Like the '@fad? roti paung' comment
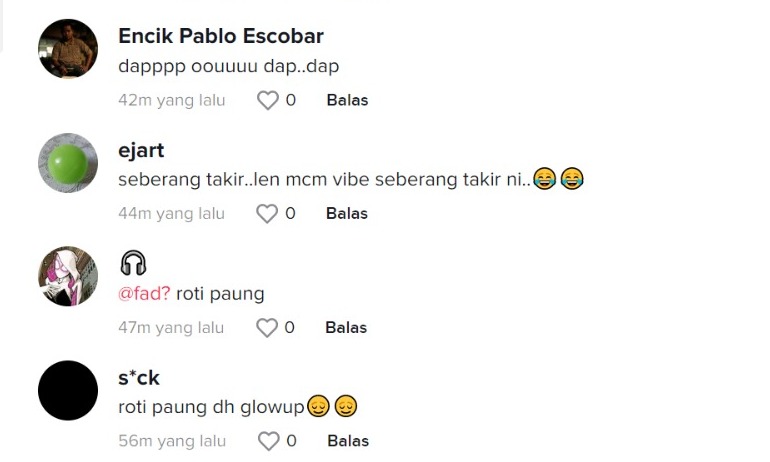The width and height of the screenshot is (770, 462). click(267, 327)
